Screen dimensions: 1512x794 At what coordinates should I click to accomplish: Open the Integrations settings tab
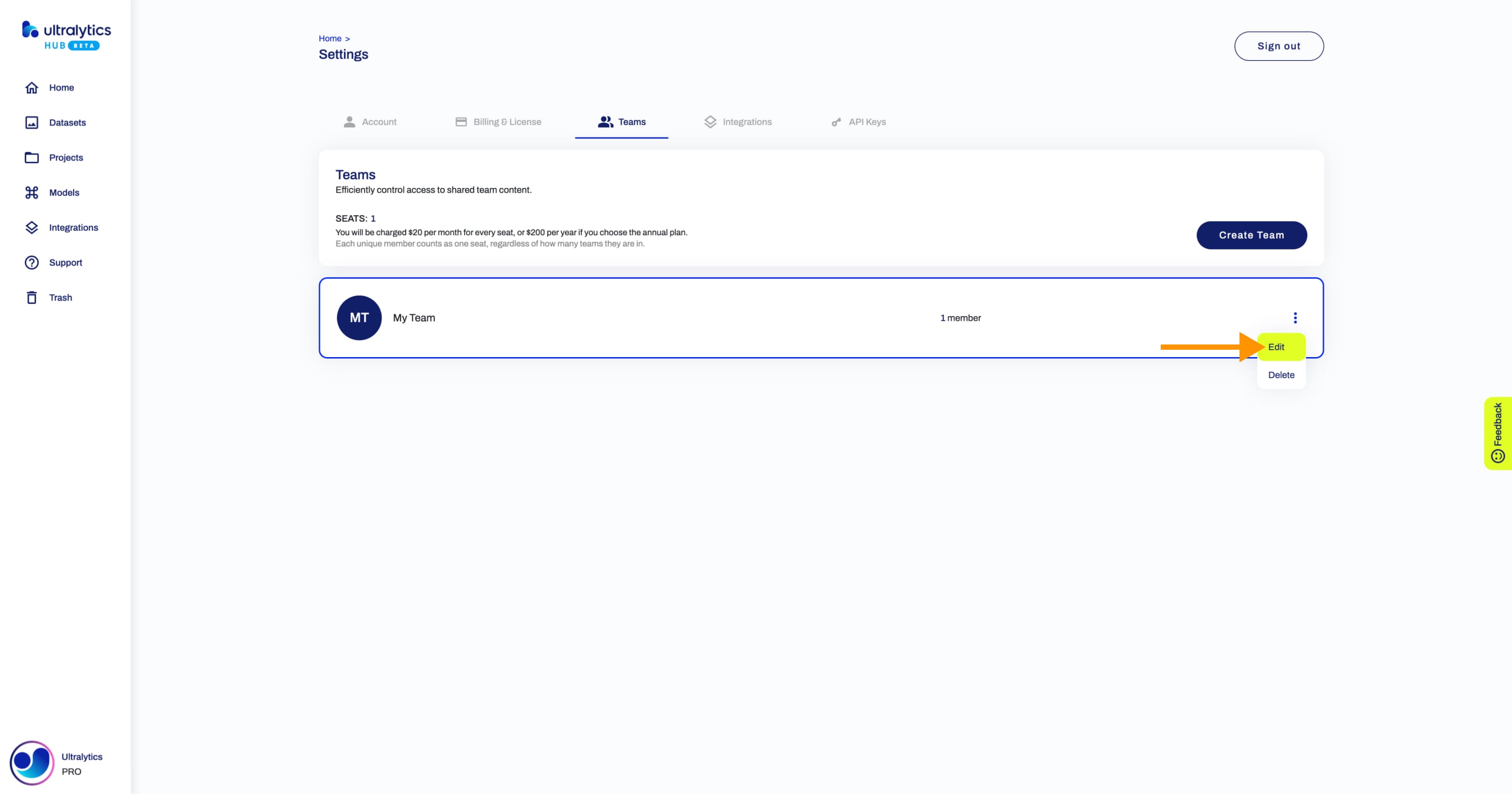tap(747, 122)
